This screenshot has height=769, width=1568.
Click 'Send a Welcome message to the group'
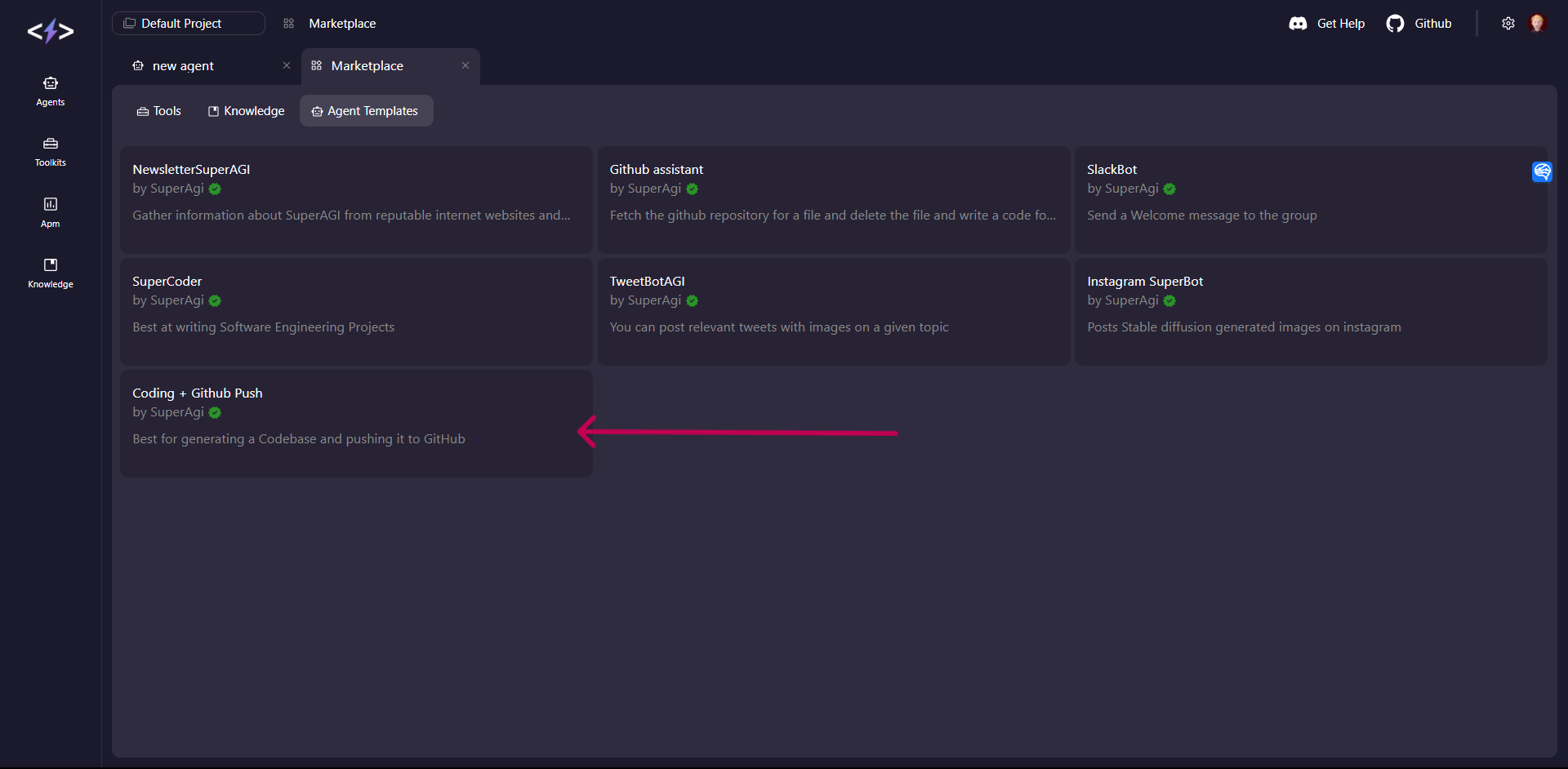[x=1202, y=216]
